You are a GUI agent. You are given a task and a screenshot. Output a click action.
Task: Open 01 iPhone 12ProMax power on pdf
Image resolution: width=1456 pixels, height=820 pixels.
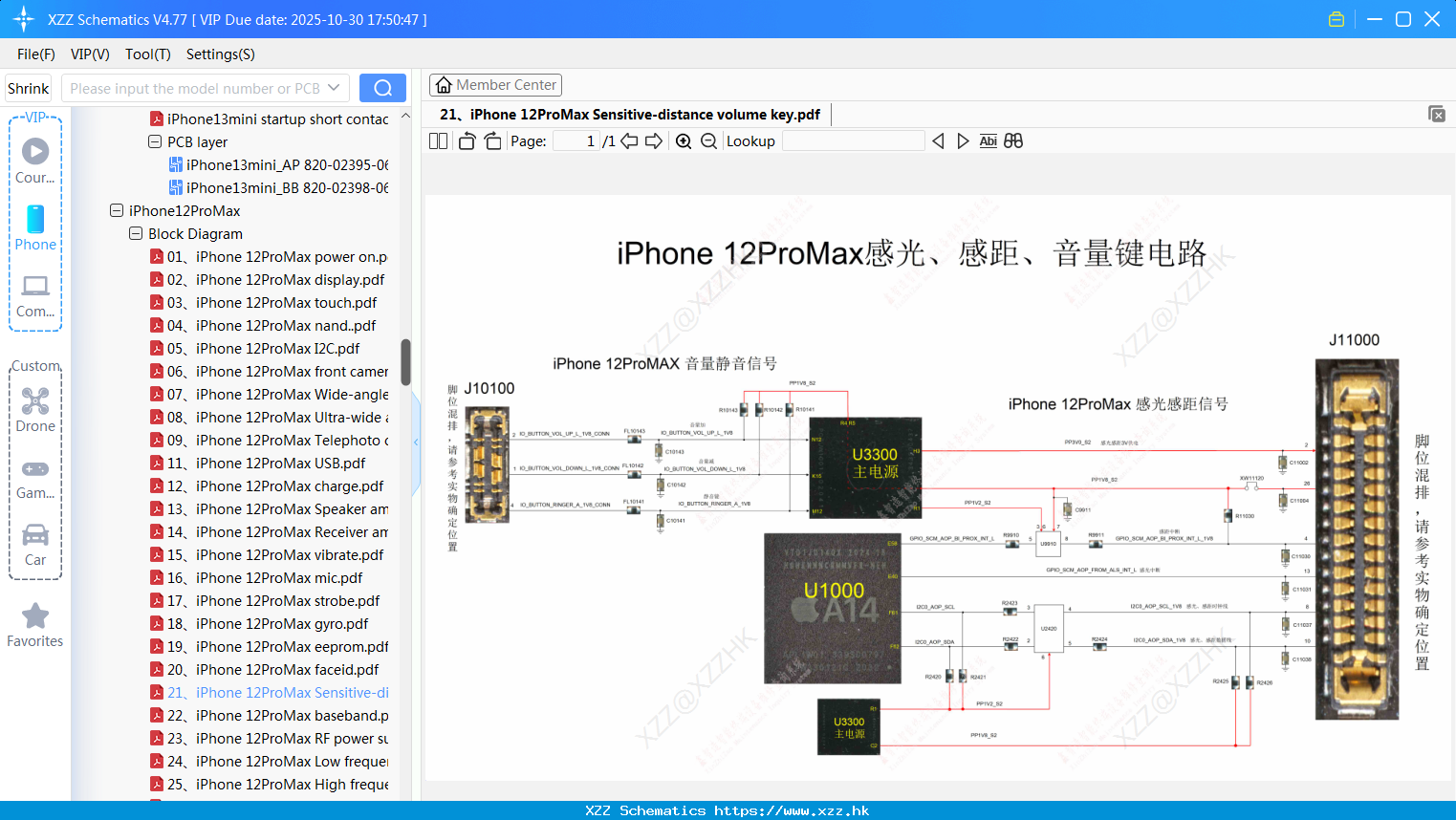[269, 256]
